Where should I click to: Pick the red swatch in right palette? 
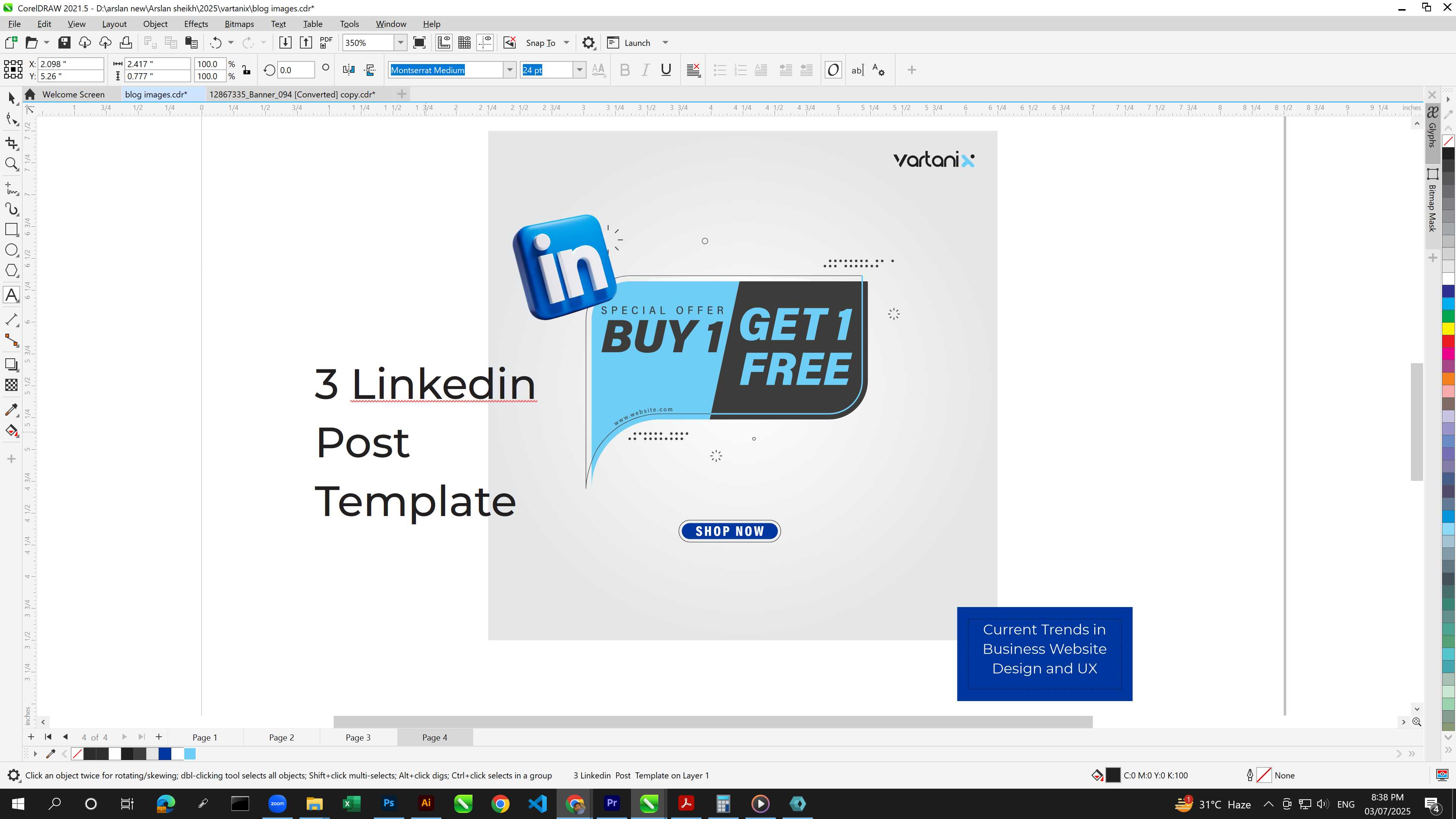[x=1448, y=341]
